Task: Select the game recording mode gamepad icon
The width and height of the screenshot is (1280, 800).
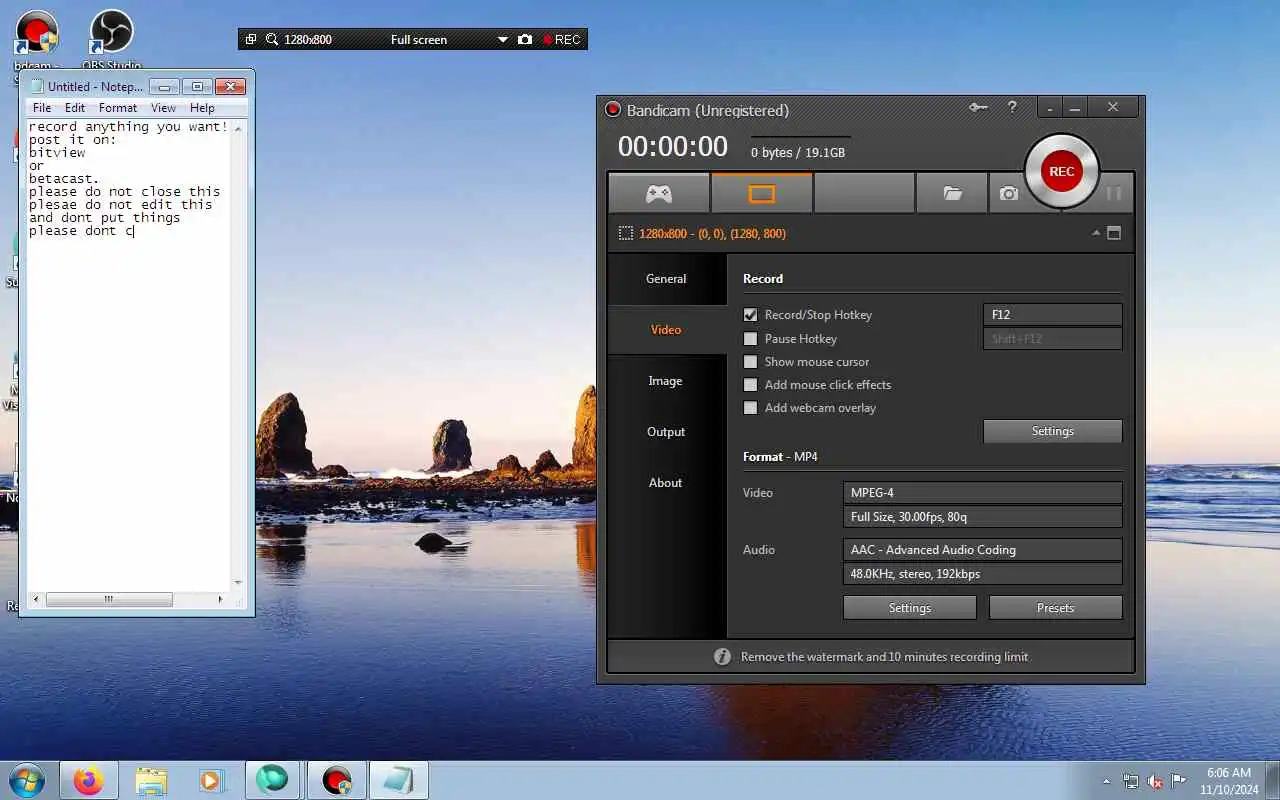Action: click(x=659, y=193)
